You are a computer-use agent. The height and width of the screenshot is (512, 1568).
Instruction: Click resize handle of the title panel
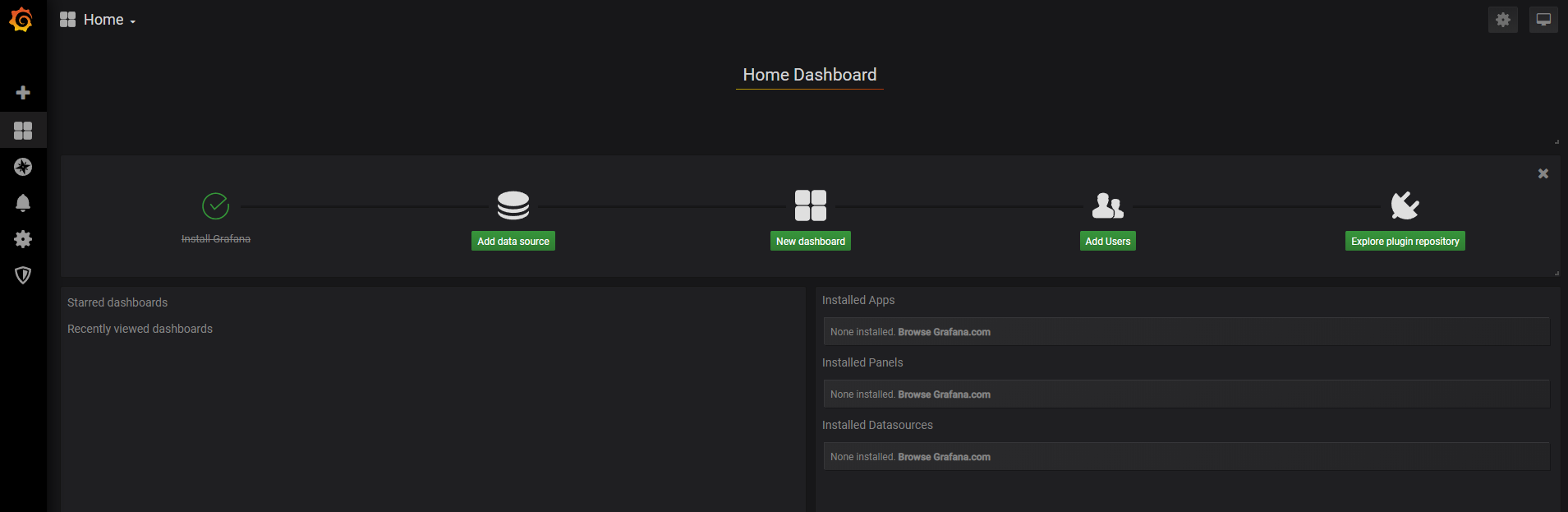[1557, 141]
